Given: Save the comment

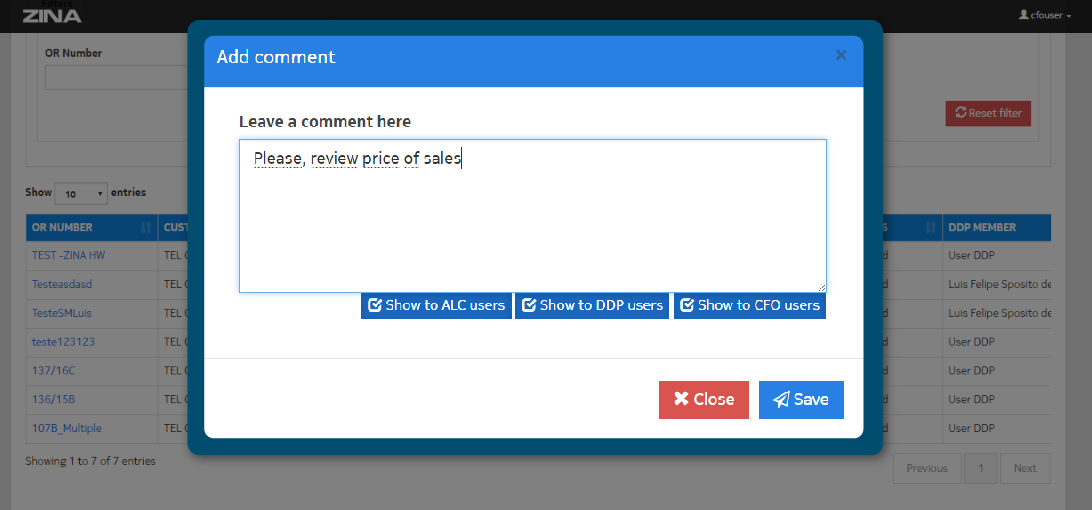Looking at the screenshot, I should [x=801, y=399].
